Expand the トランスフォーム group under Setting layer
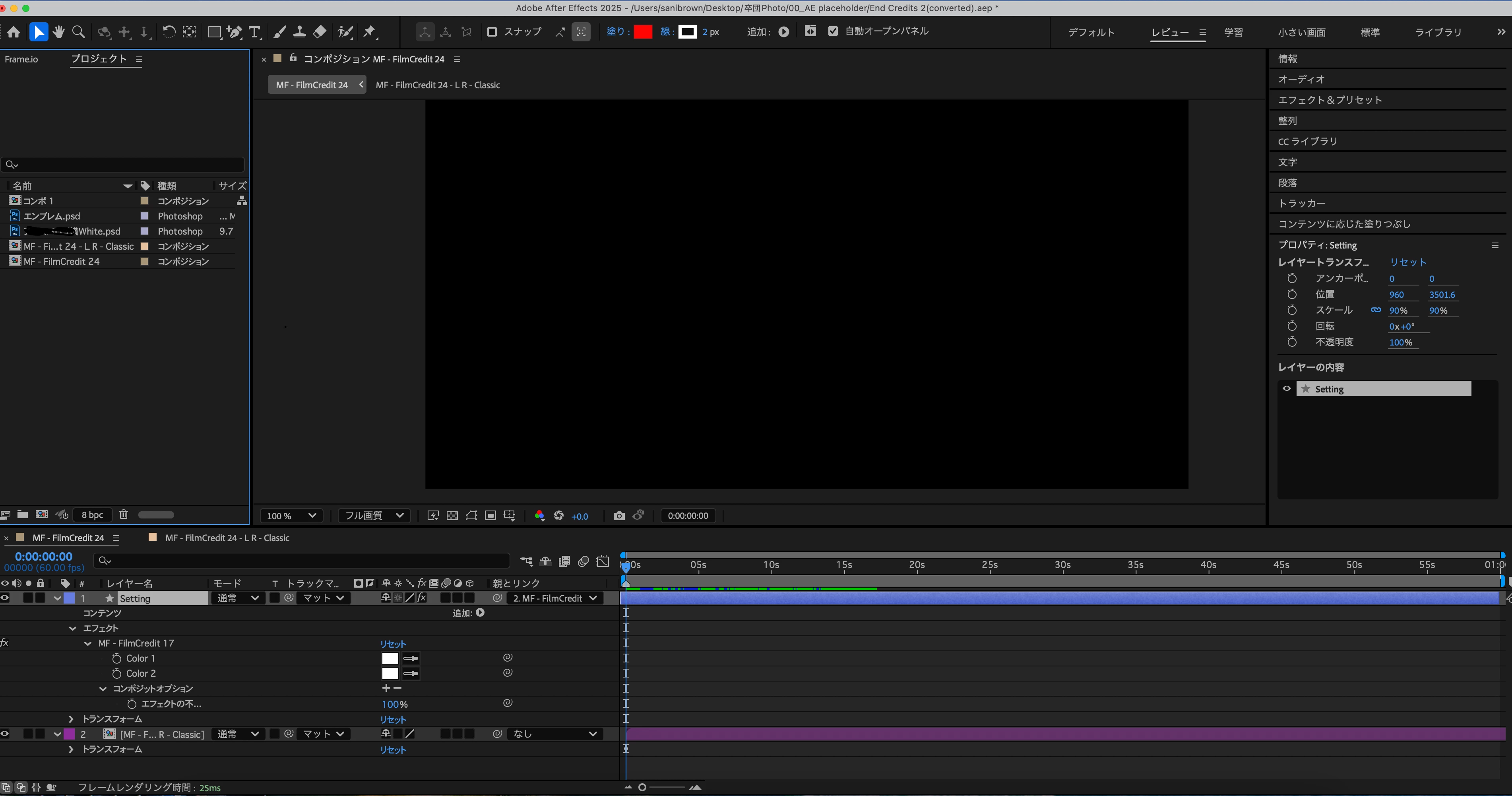Screen dimensions: 1512x796 click(x=71, y=719)
